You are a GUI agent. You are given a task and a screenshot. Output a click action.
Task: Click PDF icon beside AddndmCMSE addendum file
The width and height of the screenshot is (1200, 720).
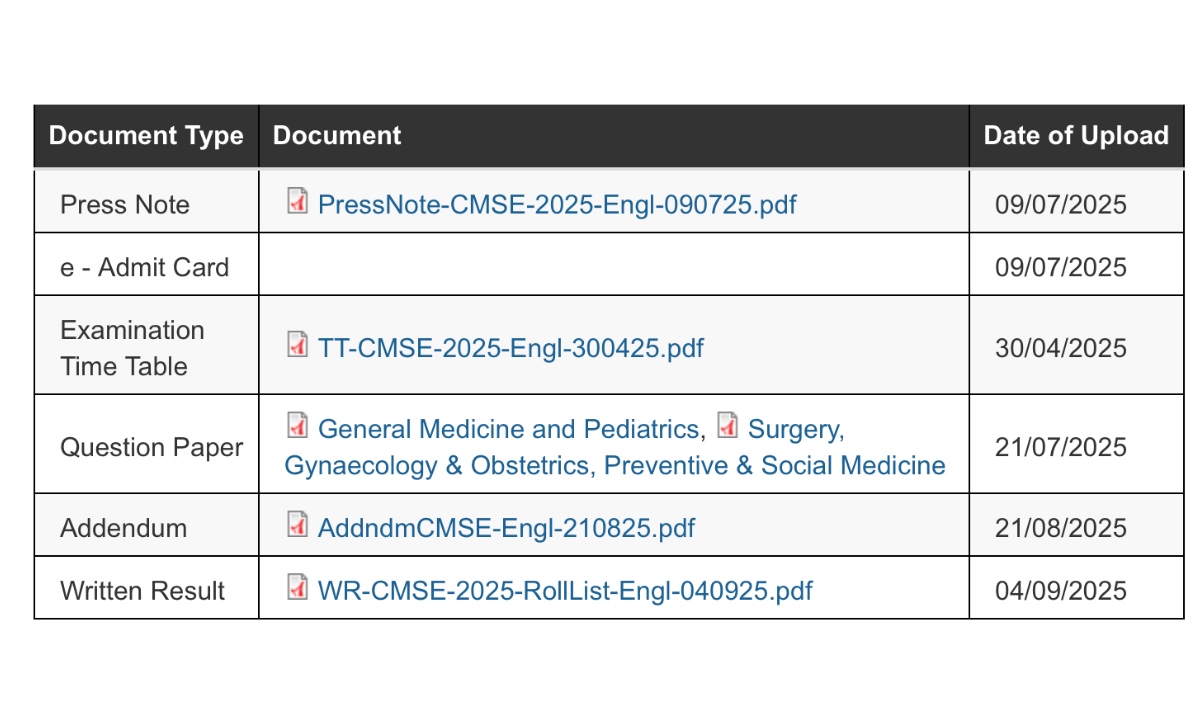tap(297, 524)
